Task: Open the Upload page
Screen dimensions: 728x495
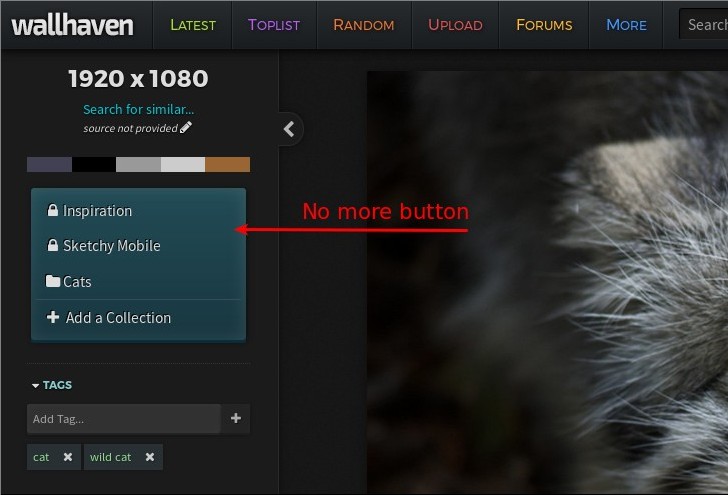Action: pyautogui.click(x=455, y=25)
